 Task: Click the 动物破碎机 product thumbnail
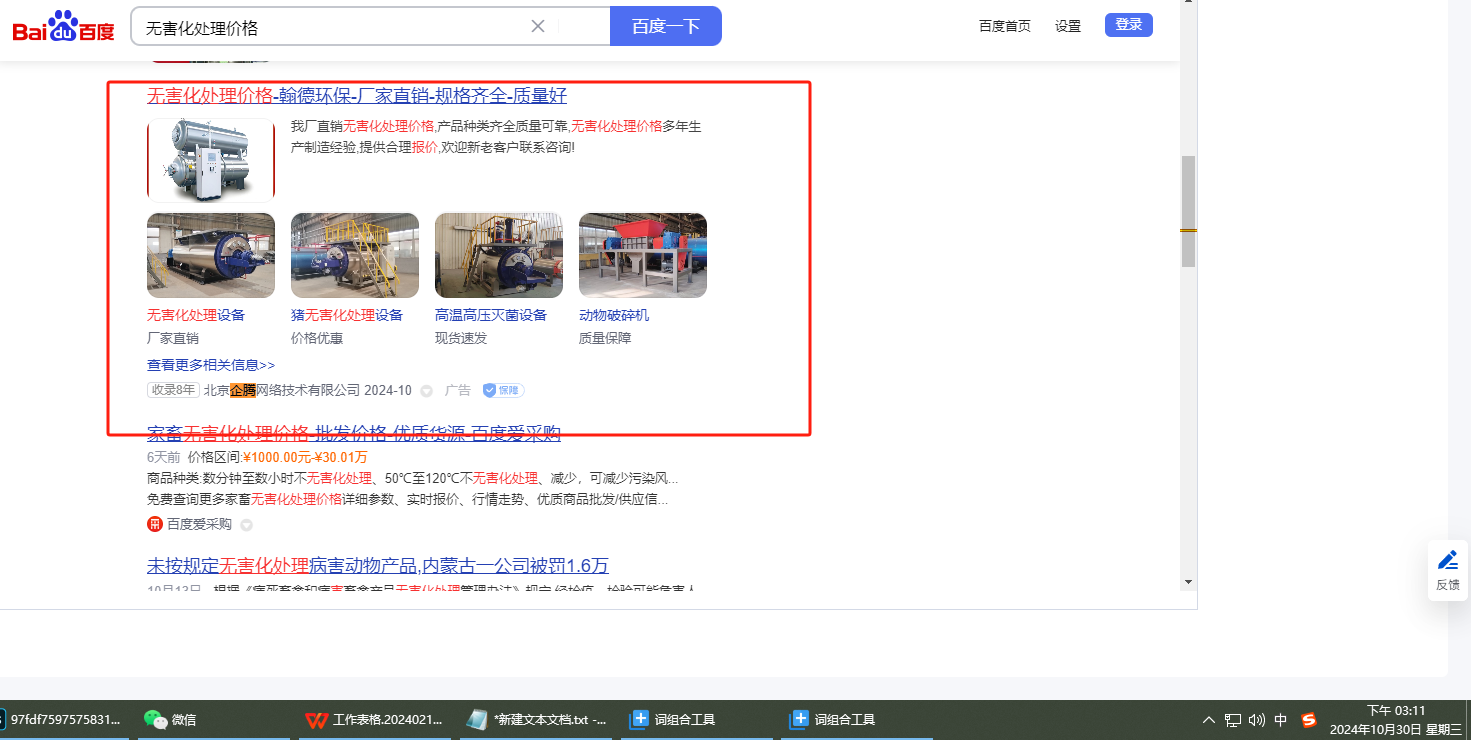643,255
